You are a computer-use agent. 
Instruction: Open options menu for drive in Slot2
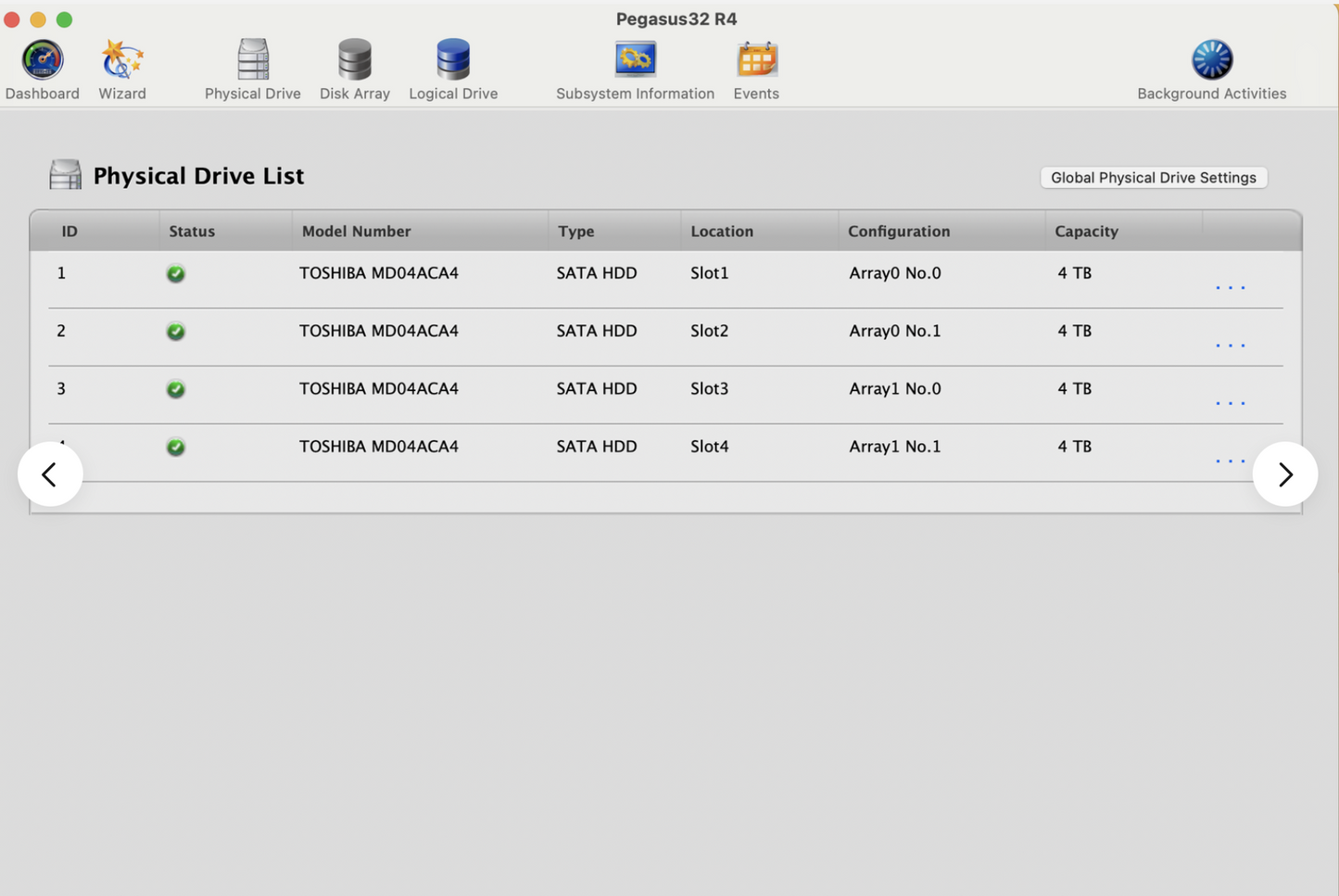(x=1230, y=345)
